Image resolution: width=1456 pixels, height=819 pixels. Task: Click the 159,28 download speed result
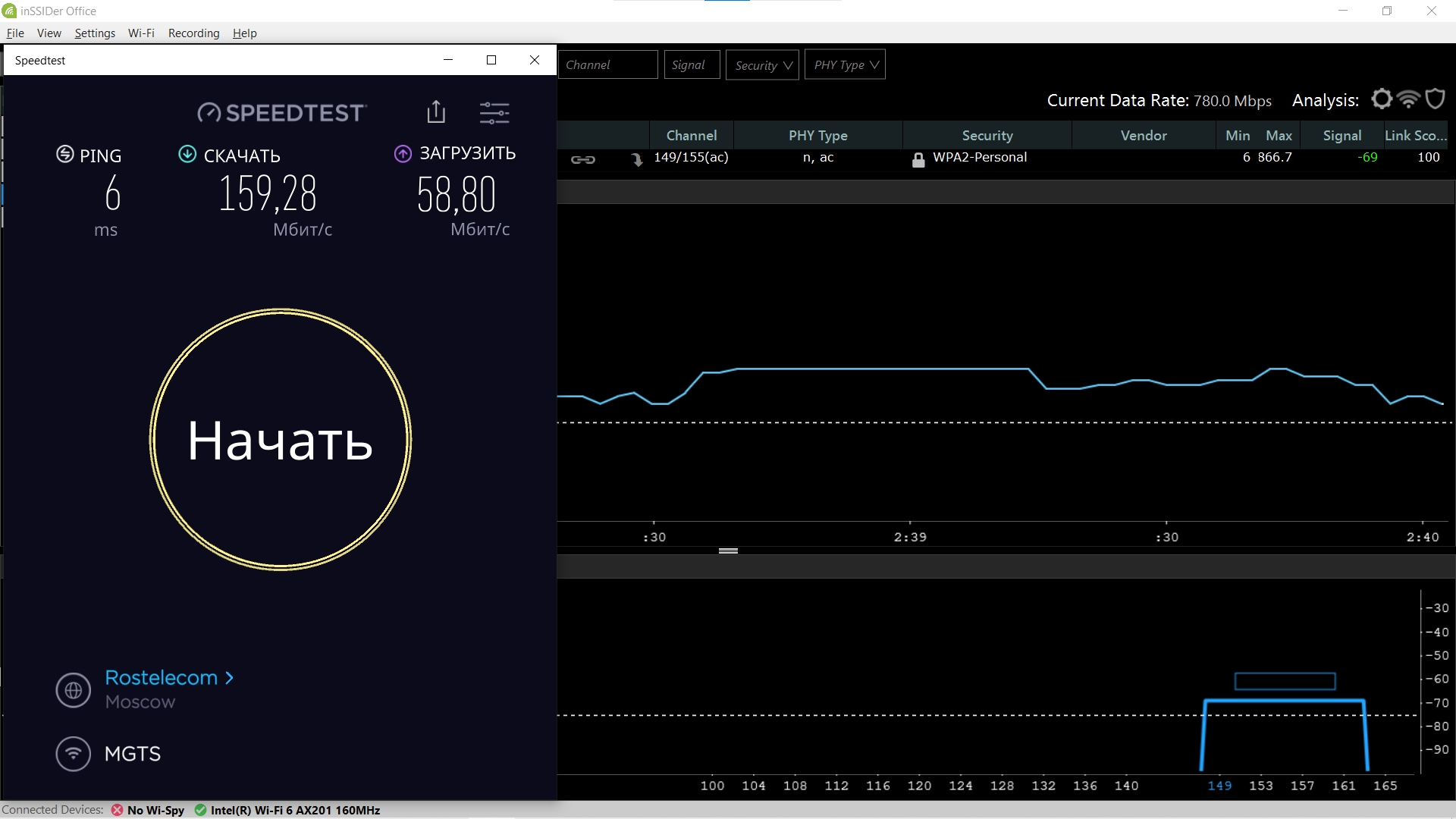[268, 194]
